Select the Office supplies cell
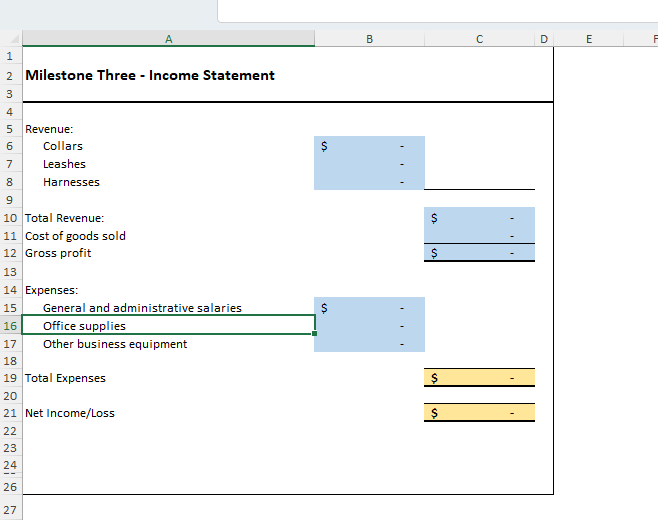Screen dimensions: 658x520 (168, 326)
